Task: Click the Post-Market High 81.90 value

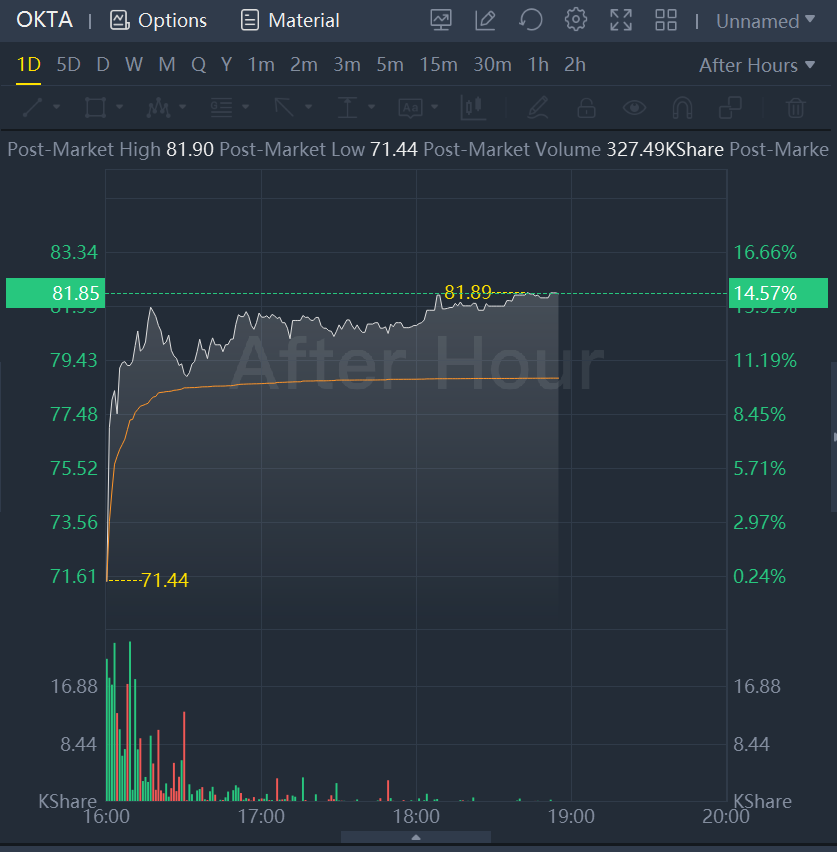Action: [x=190, y=149]
